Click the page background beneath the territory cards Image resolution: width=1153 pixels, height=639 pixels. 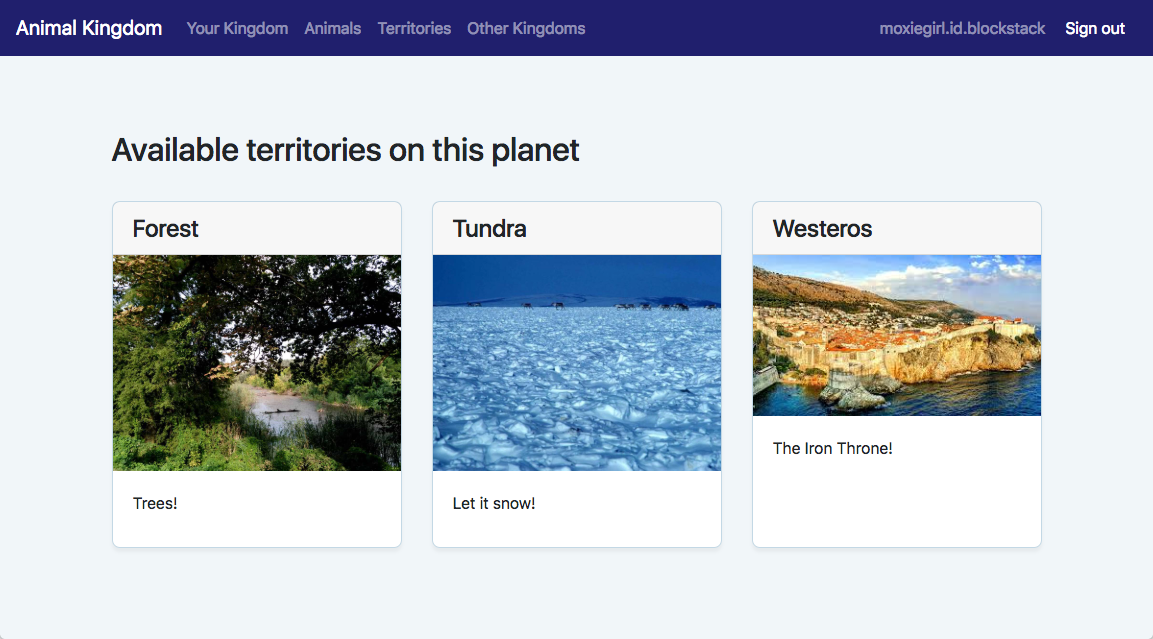coord(576,593)
